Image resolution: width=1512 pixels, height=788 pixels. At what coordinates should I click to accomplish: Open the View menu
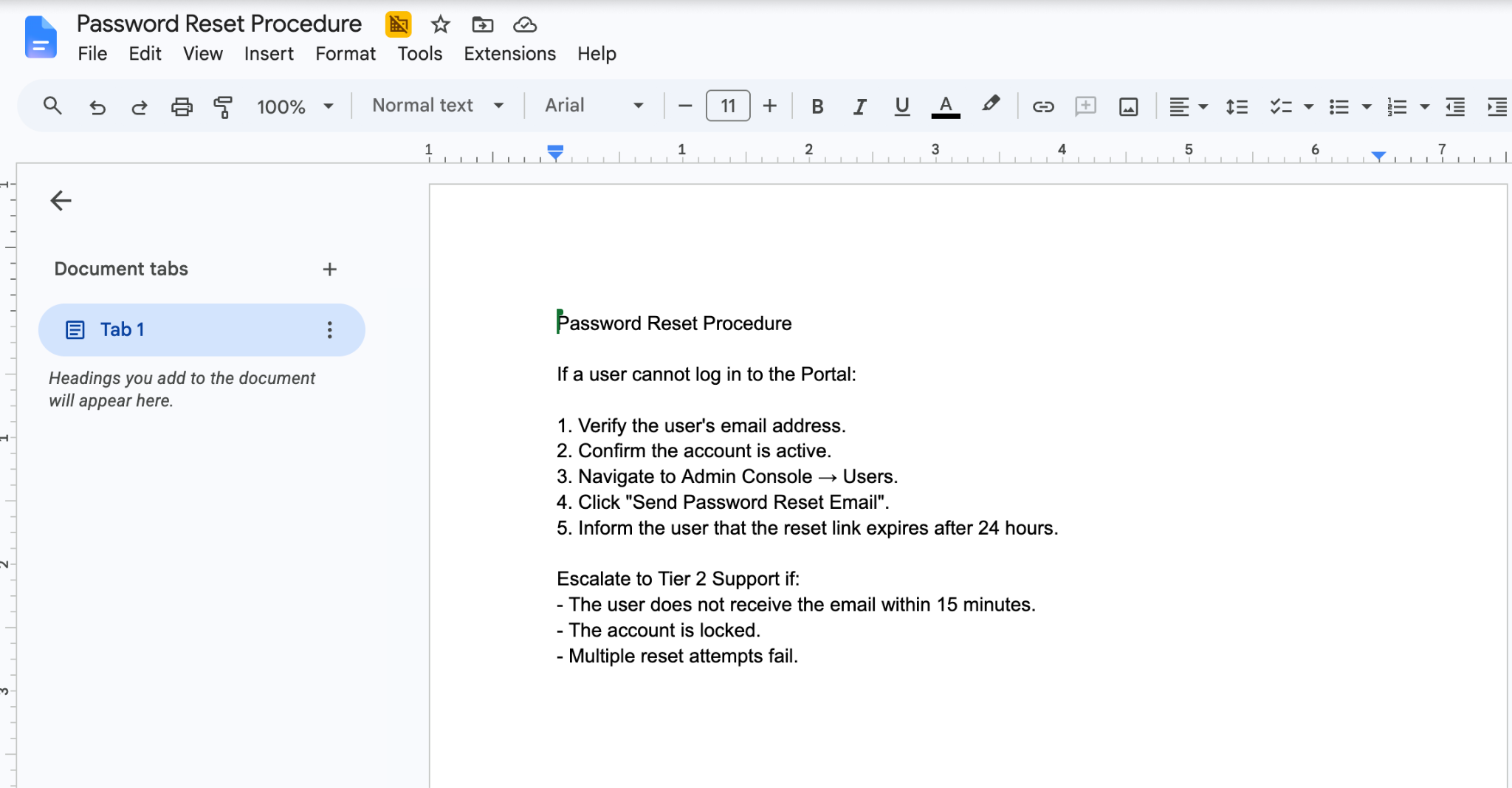coord(203,54)
